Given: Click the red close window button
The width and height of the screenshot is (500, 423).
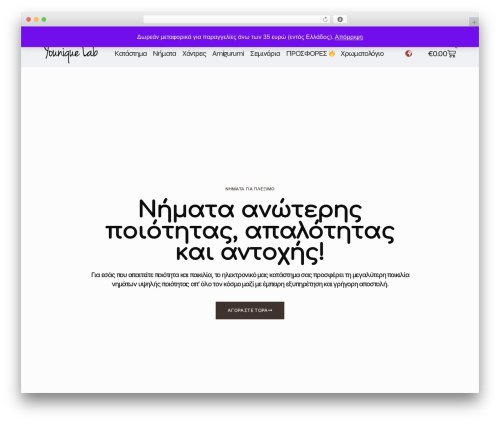Looking at the screenshot, I should pyautogui.click(x=29, y=20).
